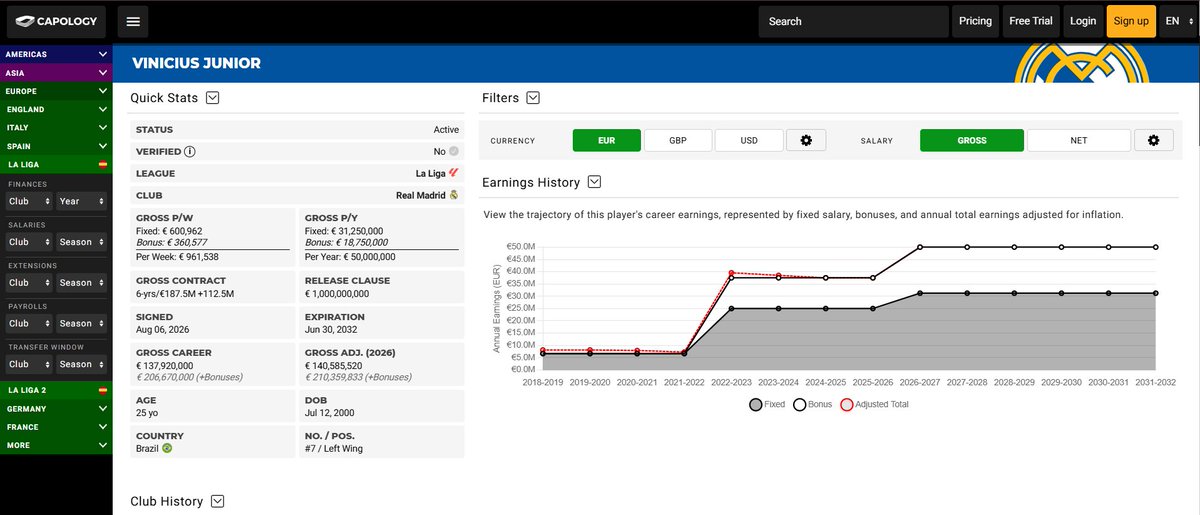Click the Expiration date Jun 30, 2032
Screen dimensions: 1200x515
click(330, 330)
